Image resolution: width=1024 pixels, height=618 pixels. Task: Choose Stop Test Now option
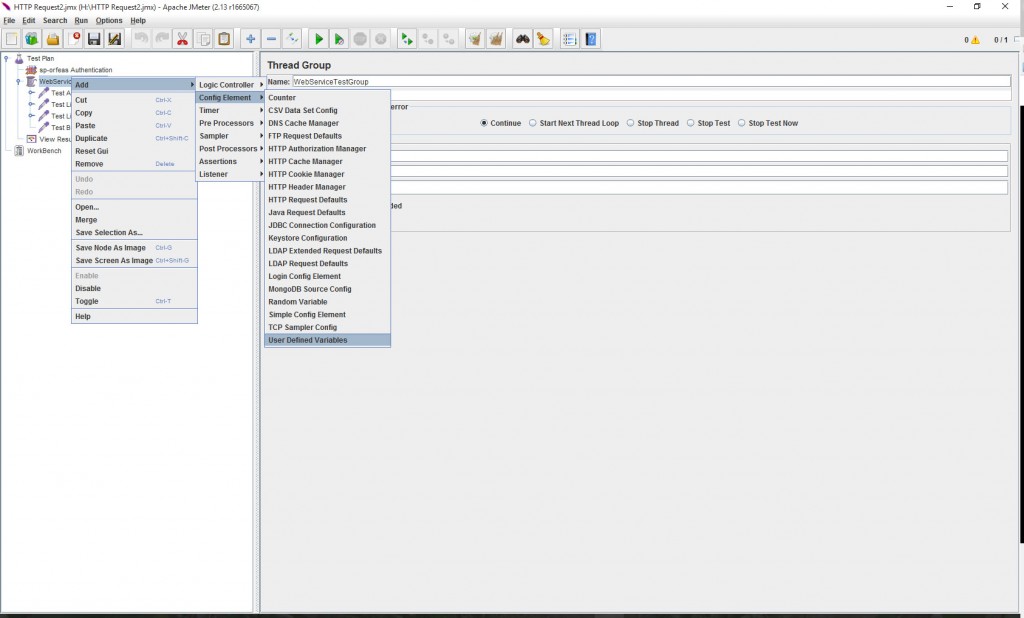pos(744,123)
